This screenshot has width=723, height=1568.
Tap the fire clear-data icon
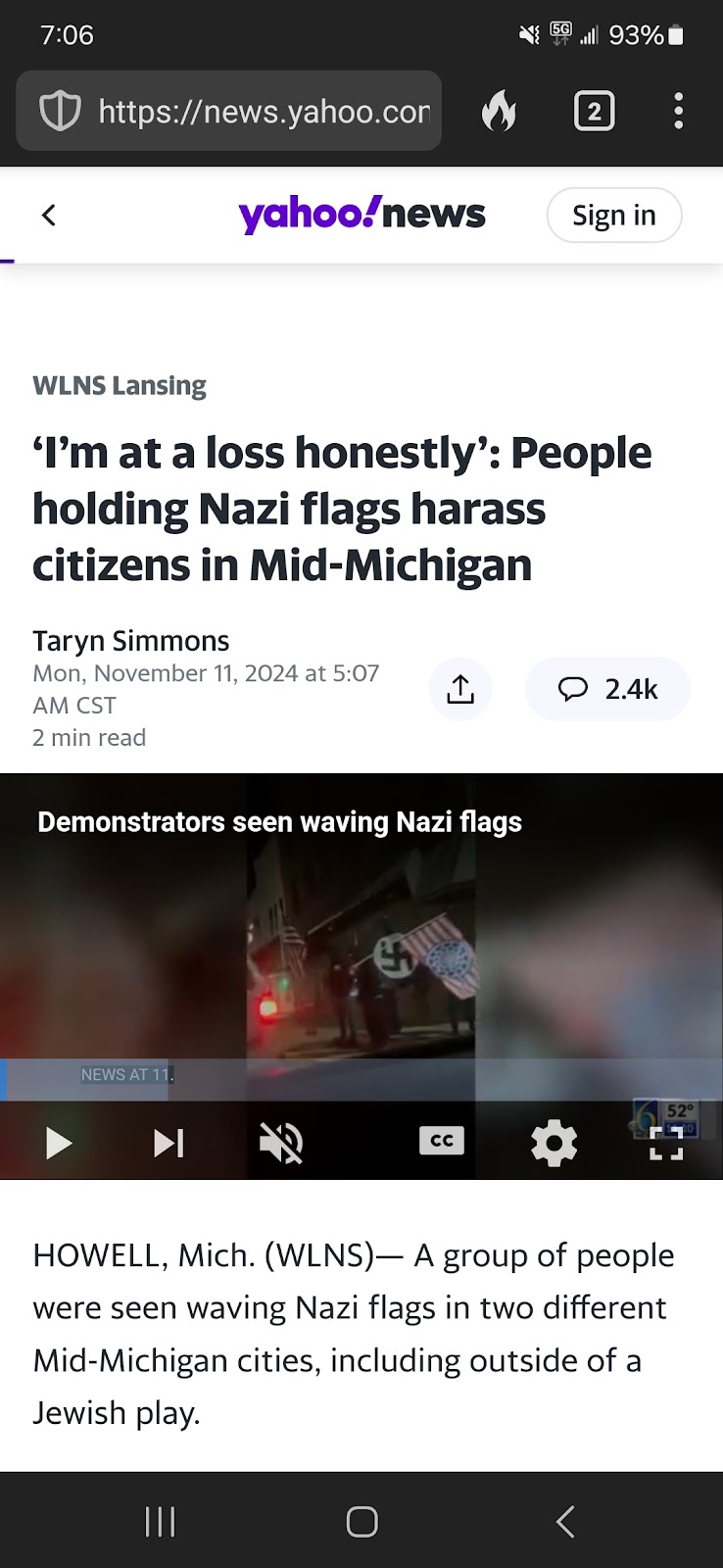[499, 112]
